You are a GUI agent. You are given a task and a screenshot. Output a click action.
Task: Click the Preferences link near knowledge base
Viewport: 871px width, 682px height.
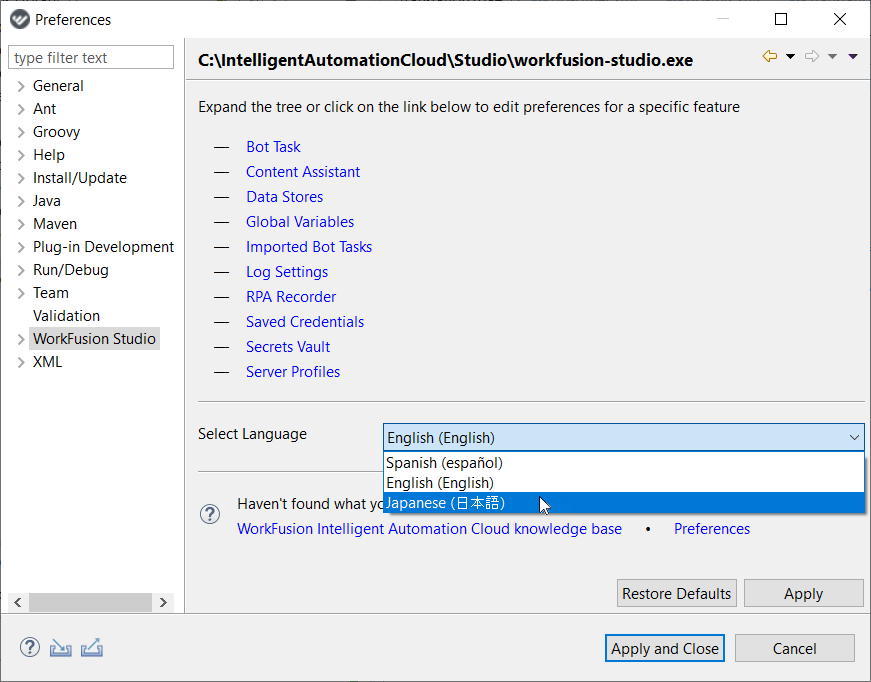[712, 529]
